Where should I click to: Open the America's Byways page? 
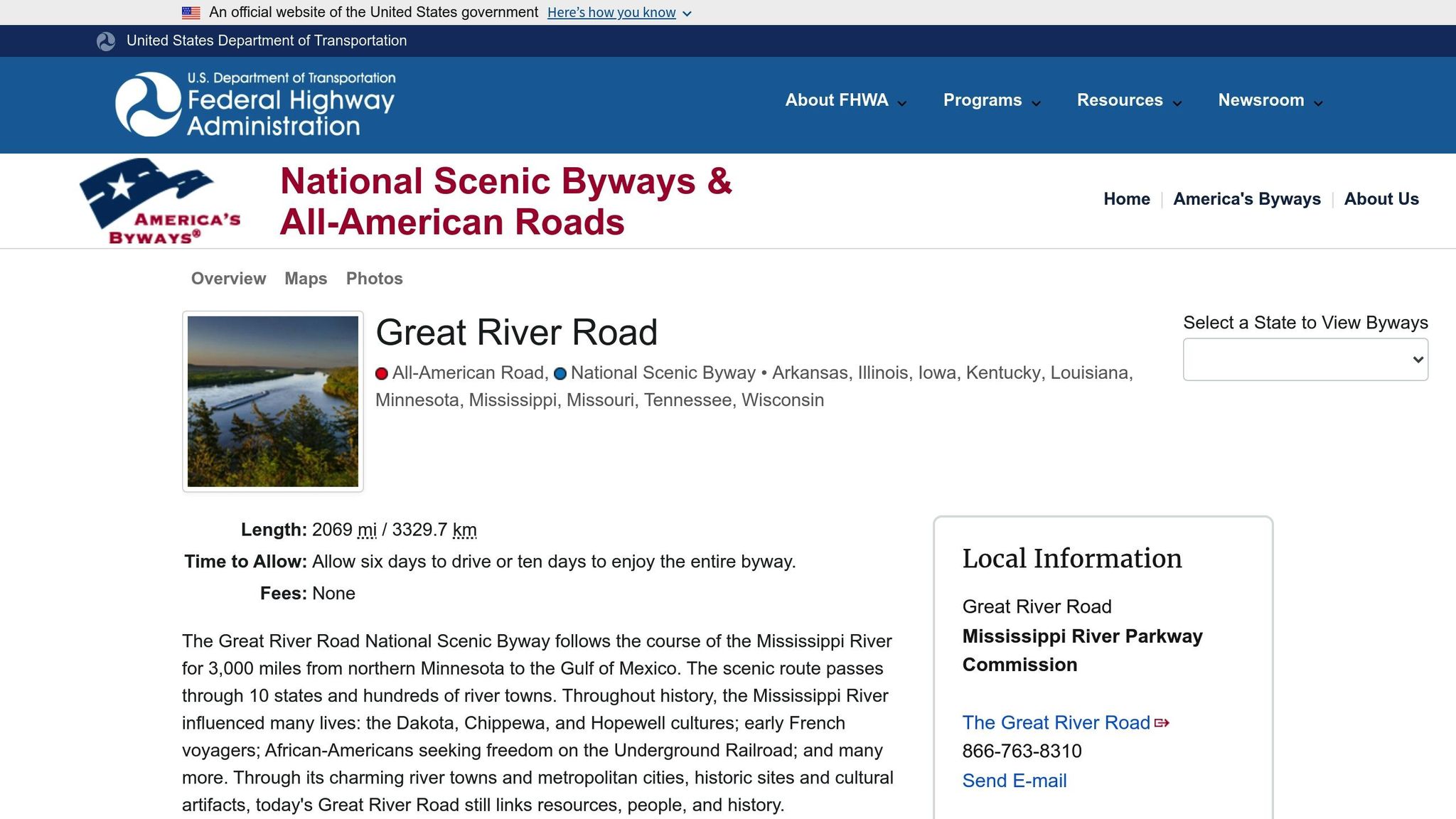[x=1247, y=199]
